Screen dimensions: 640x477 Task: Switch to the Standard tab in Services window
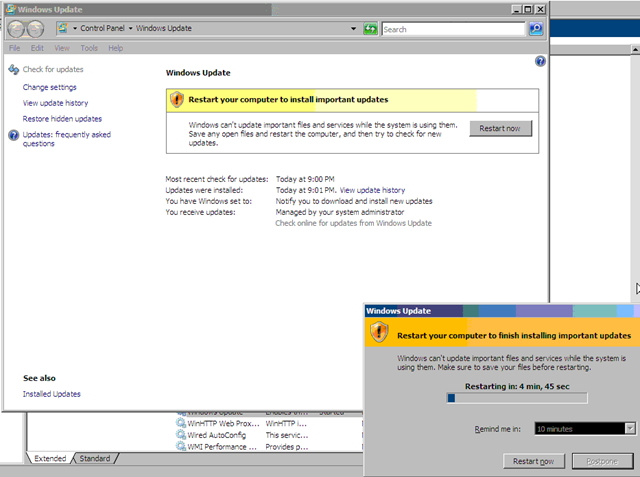point(95,458)
